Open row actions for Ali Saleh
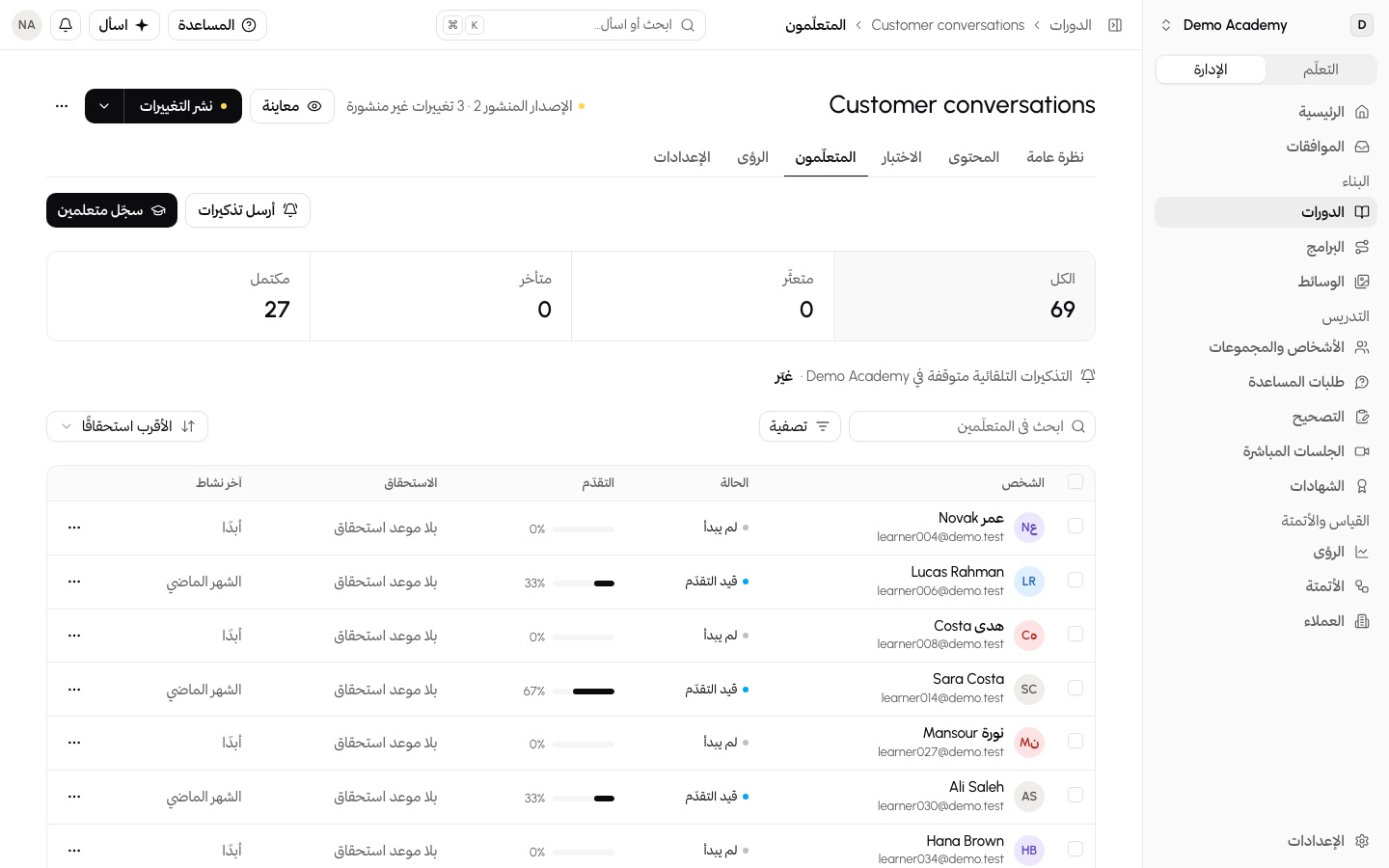The height and width of the screenshot is (868, 1389). [x=74, y=797]
